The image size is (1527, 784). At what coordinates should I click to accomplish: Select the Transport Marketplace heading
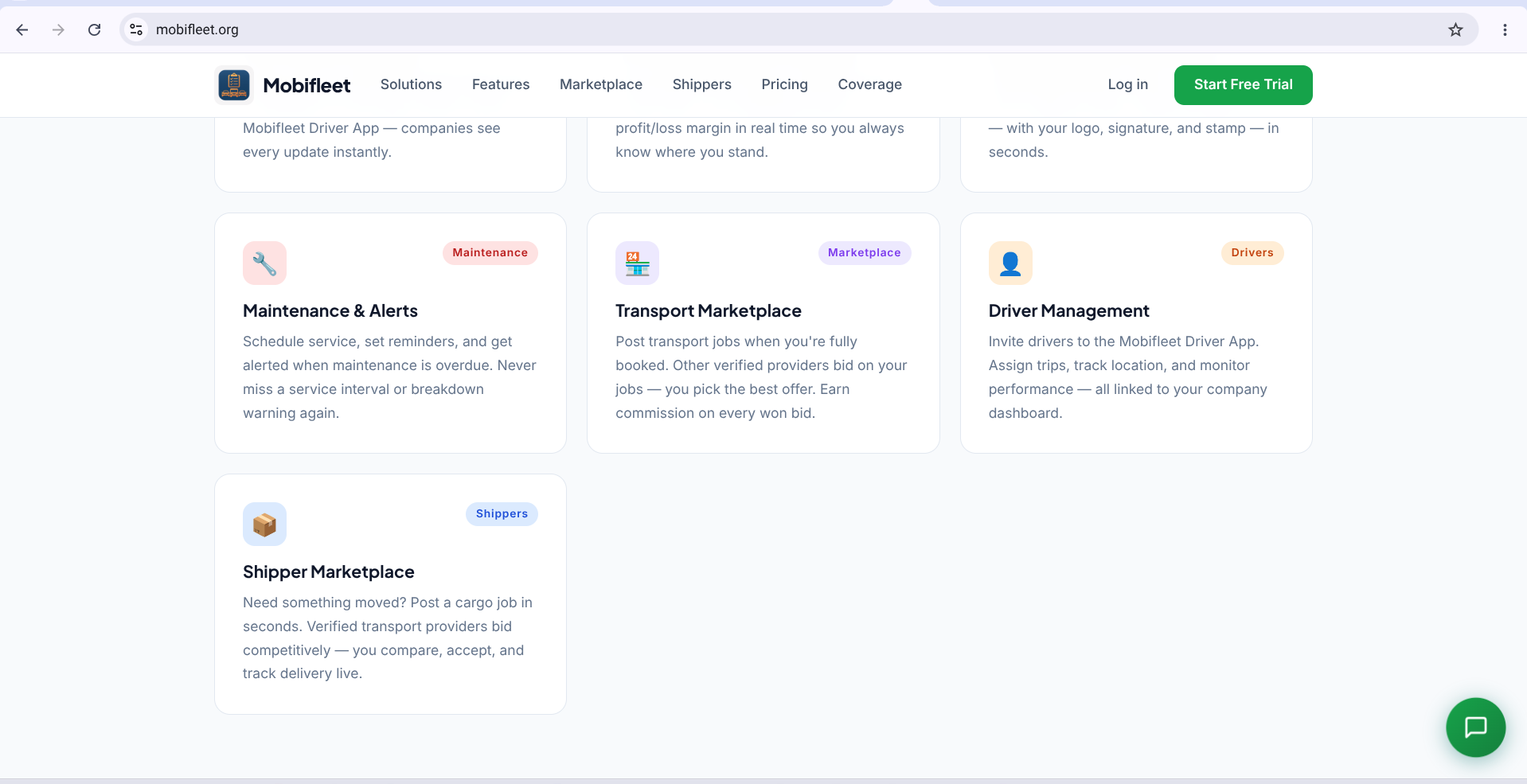click(709, 311)
